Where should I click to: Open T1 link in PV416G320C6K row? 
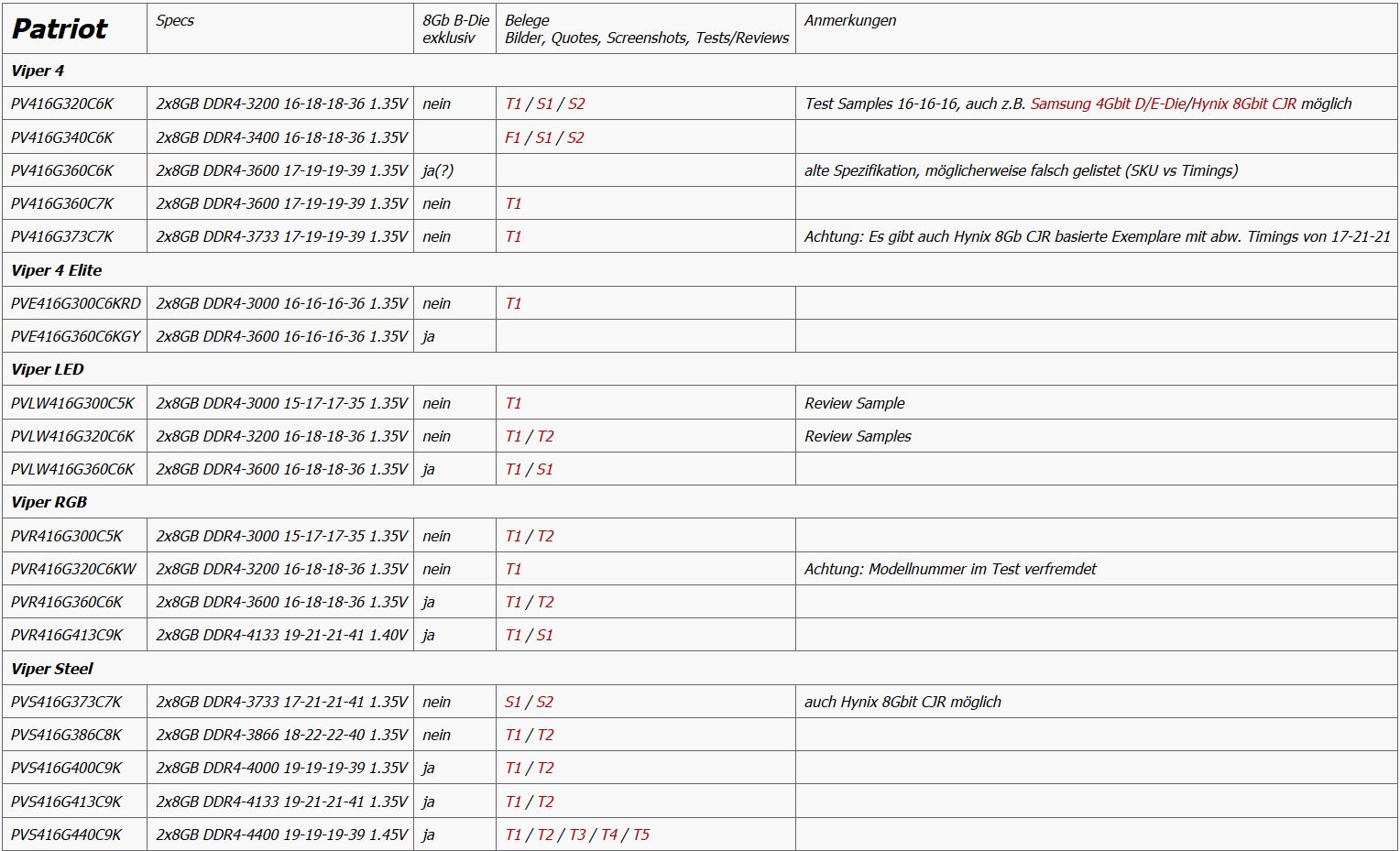pos(513,104)
